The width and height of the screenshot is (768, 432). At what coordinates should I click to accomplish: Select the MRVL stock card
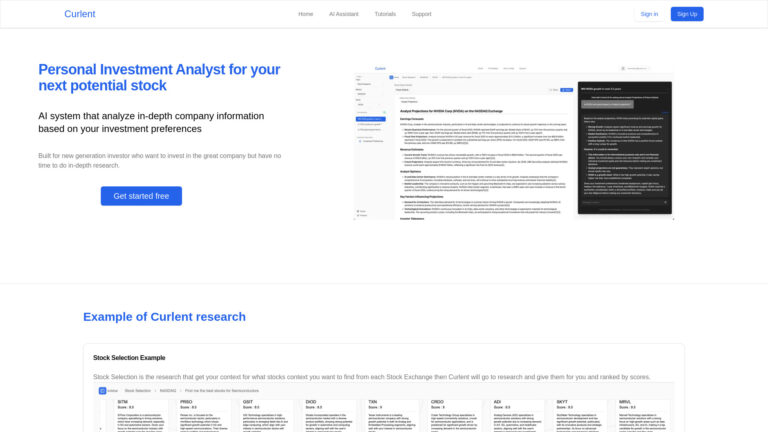(x=642, y=415)
